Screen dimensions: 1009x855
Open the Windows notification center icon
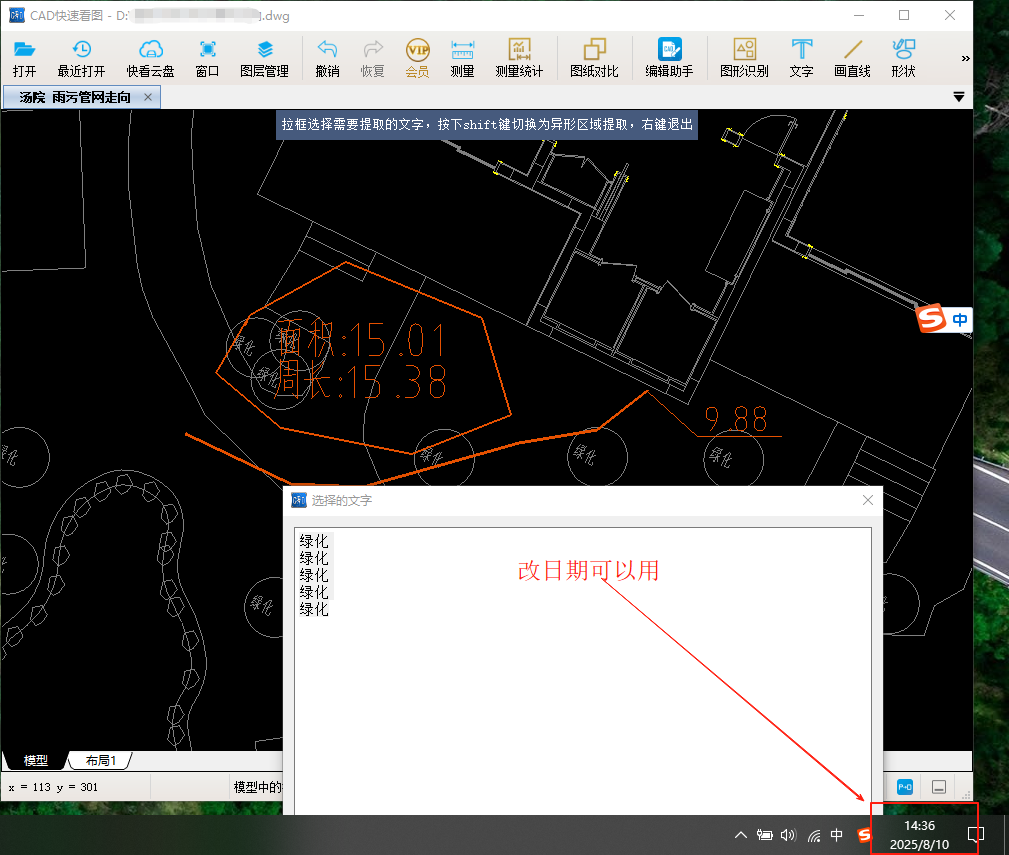(x=976, y=835)
